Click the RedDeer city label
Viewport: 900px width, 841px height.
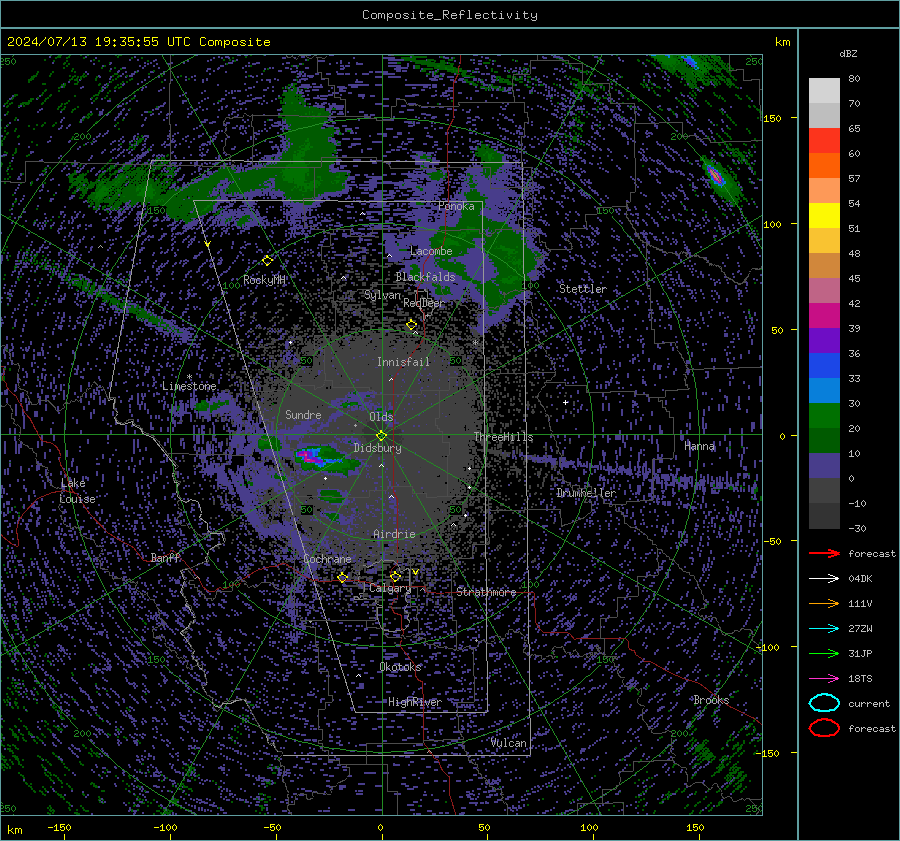(424, 303)
